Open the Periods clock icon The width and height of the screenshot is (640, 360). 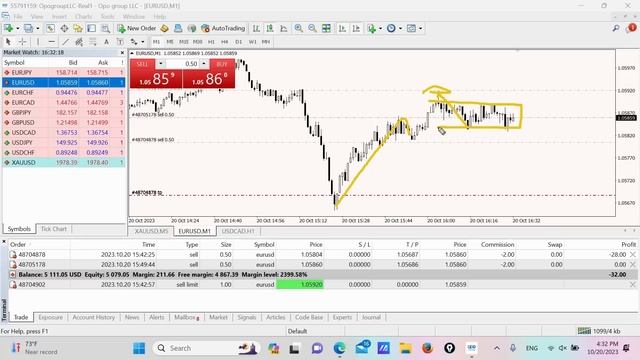pos(391,28)
